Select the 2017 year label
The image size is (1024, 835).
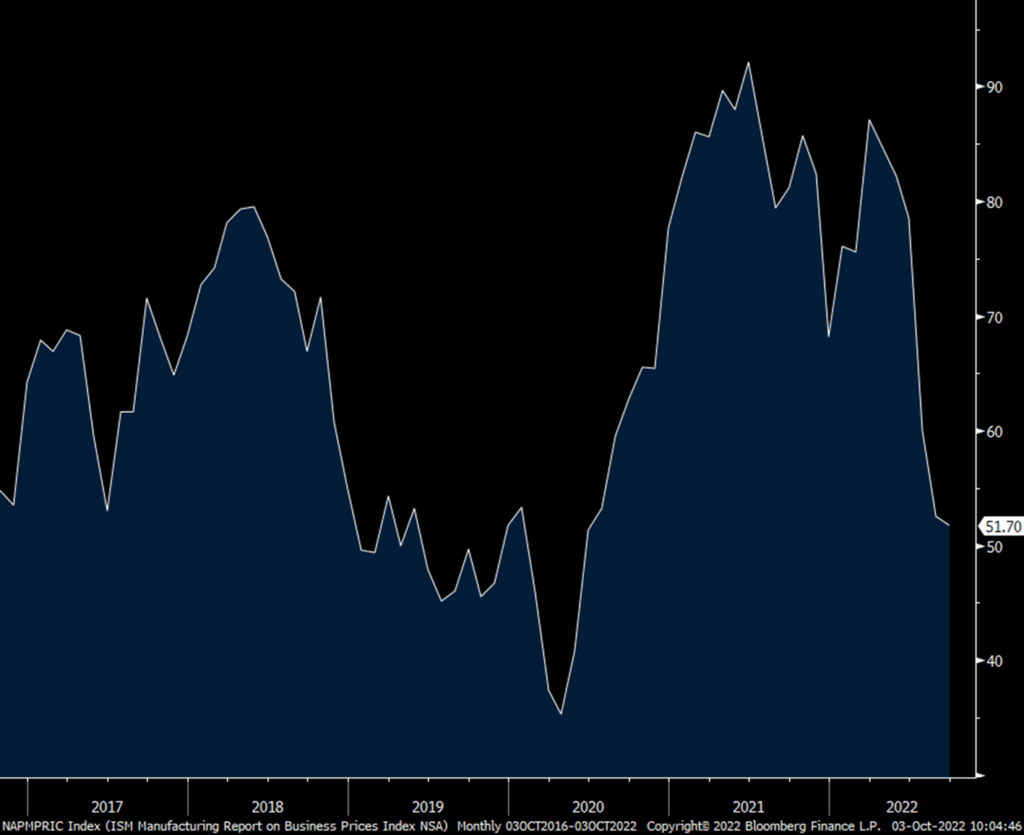[107, 806]
